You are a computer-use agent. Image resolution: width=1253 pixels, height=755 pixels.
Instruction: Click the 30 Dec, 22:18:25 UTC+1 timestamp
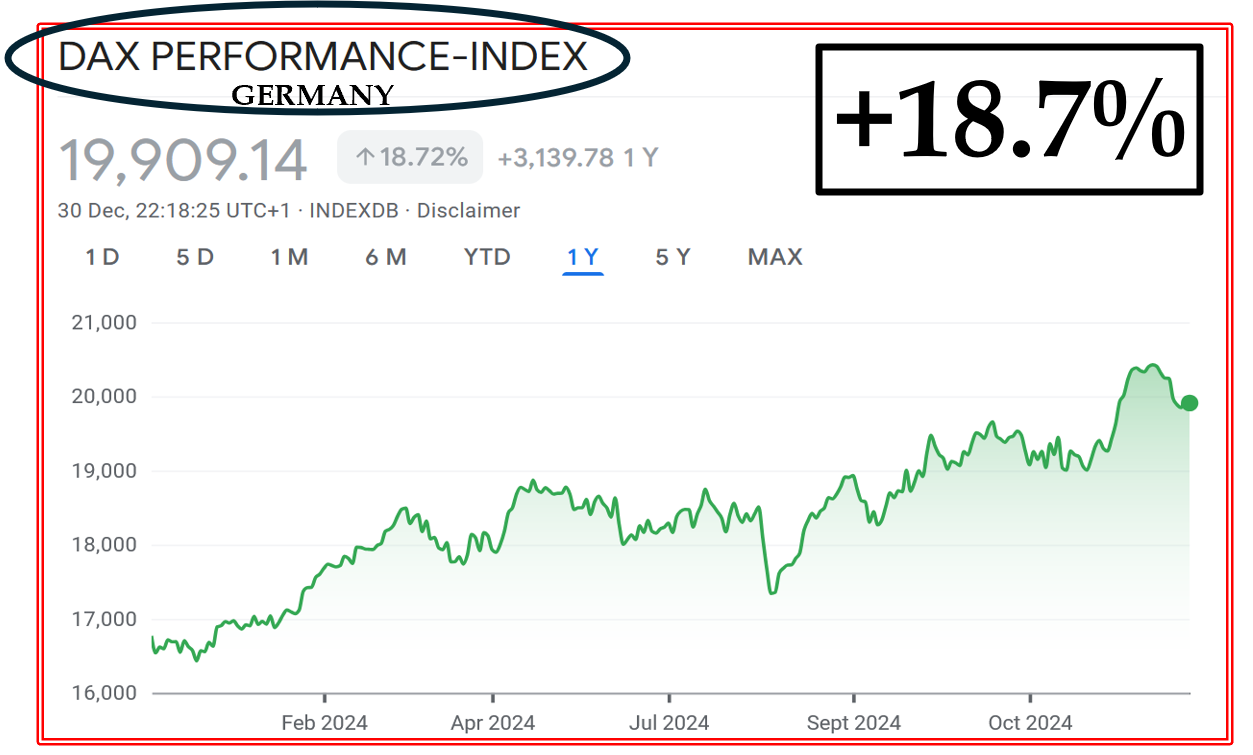click(176, 211)
